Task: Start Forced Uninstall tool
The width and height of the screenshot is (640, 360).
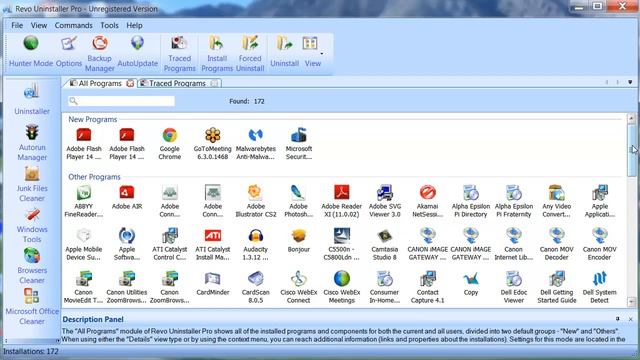Action: (250, 54)
